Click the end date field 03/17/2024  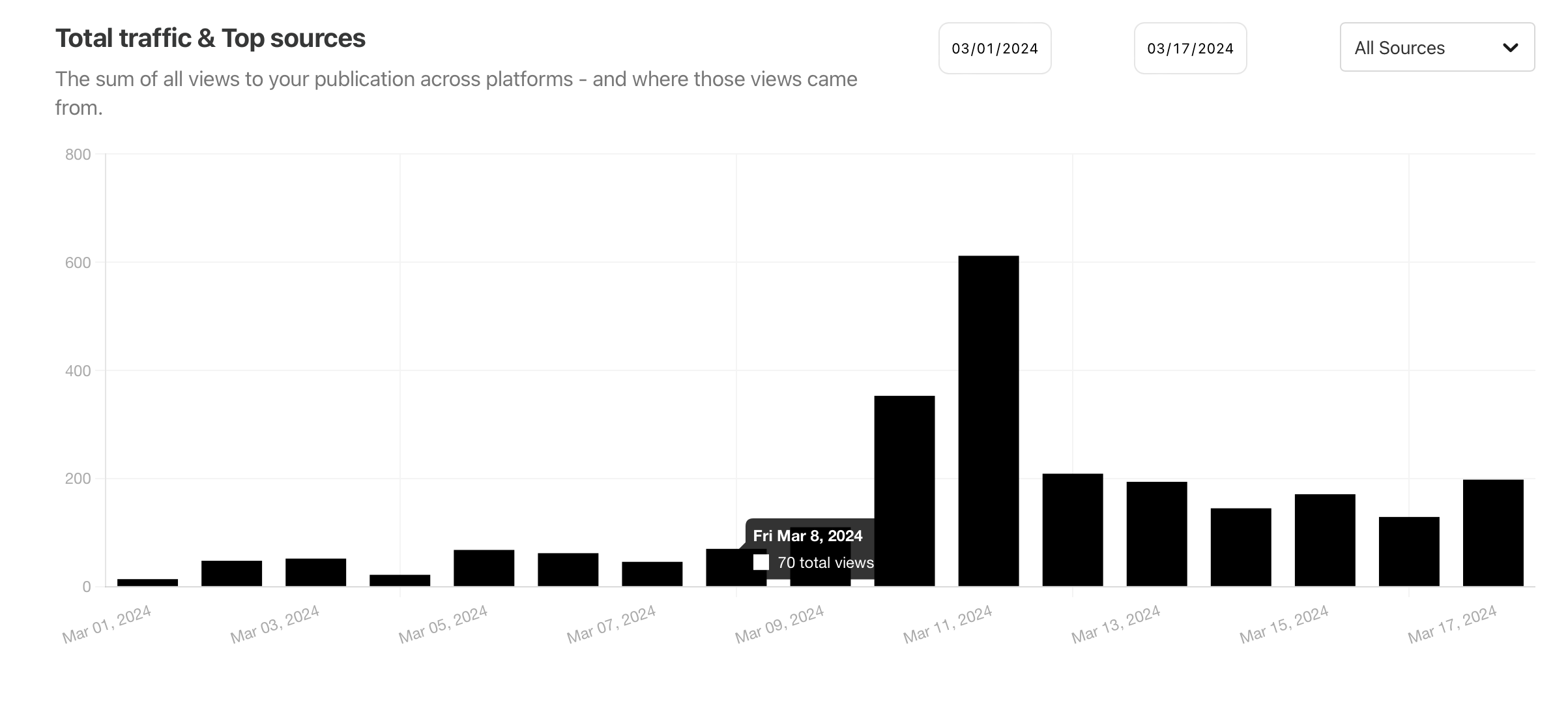click(x=1190, y=48)
